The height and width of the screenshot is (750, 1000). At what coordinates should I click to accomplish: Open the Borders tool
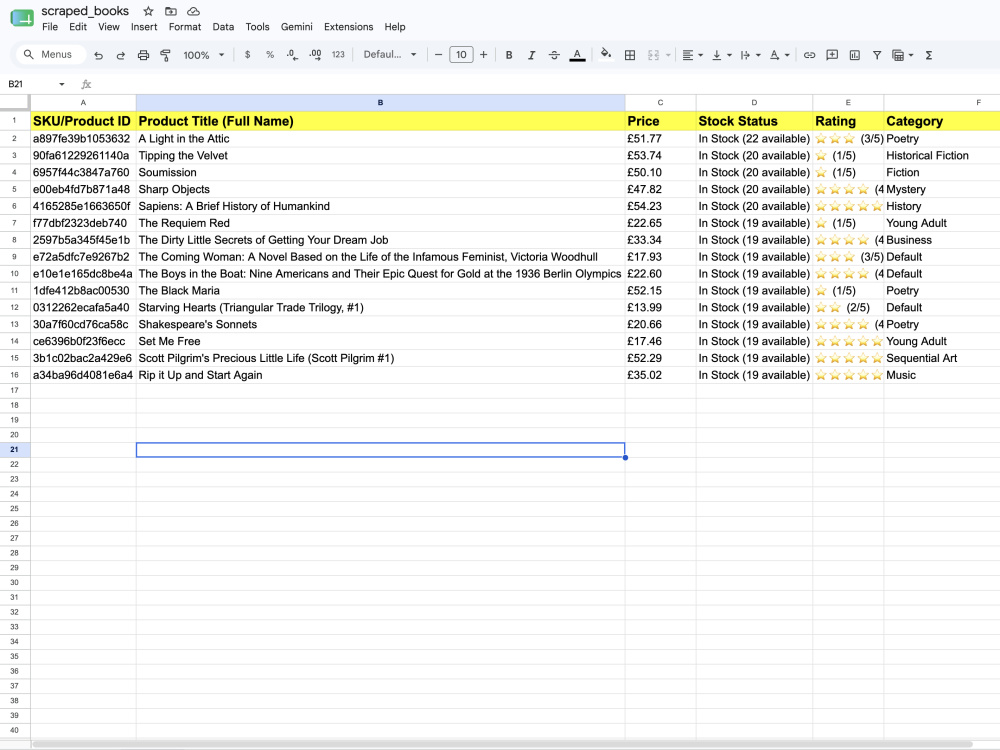630,55
